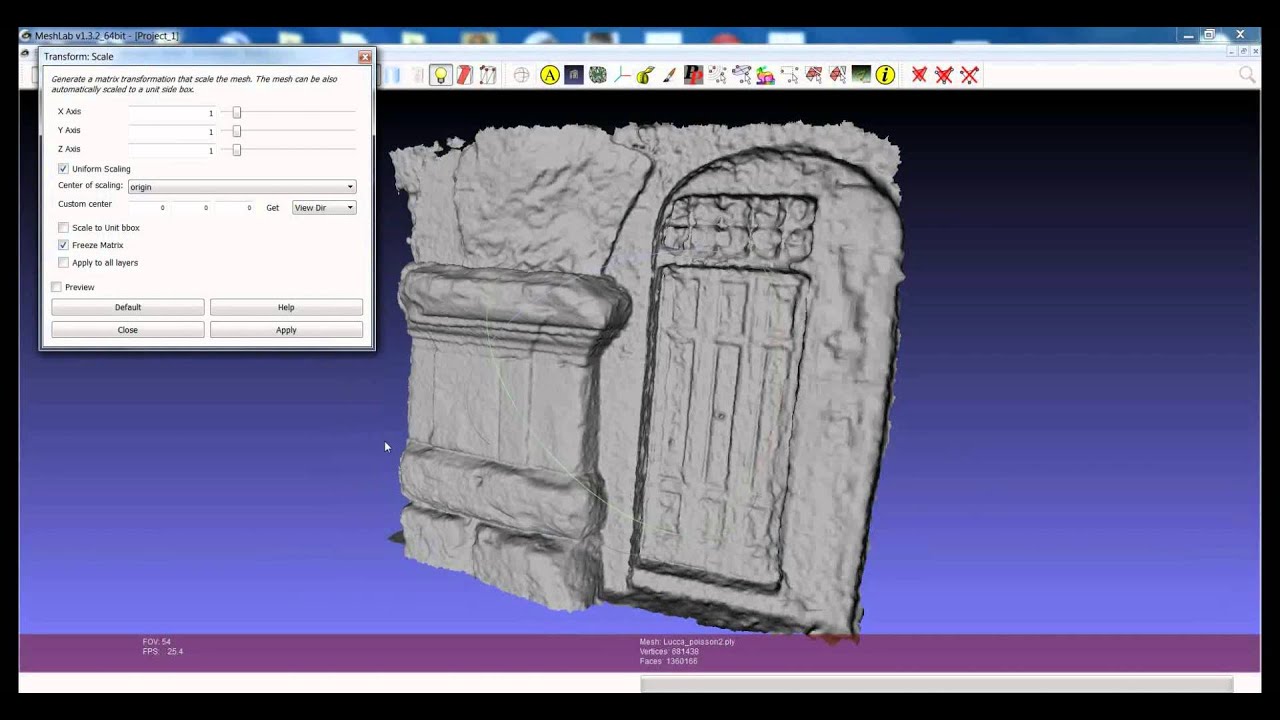Click the rainbow colored bunny icon
The image size is (1280, 720).
click(x=765, y=75)
